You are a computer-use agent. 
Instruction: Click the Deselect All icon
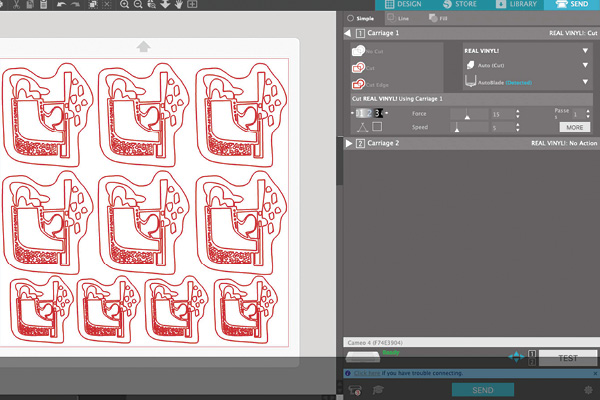(107, 4)
